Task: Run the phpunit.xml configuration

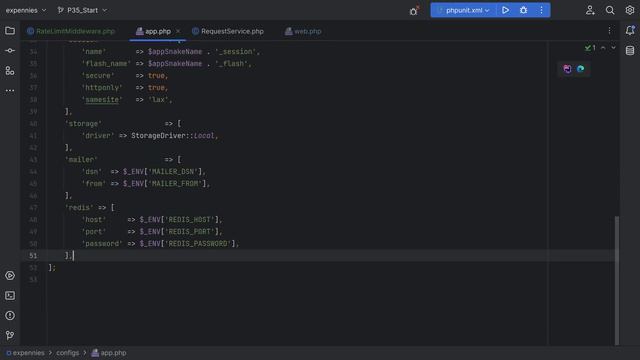Action: [505, 10]
